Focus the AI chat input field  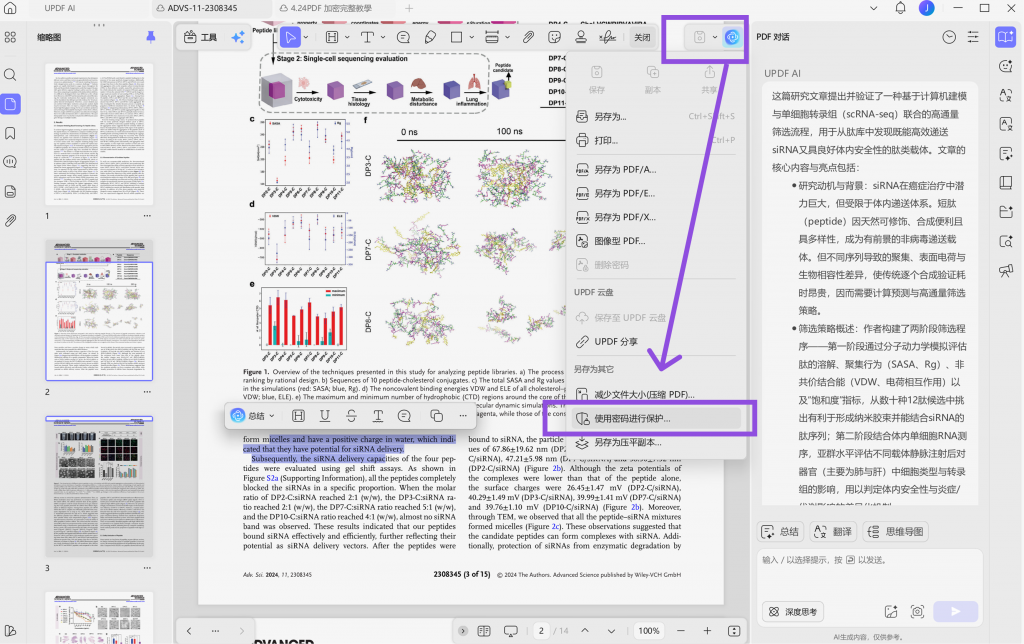[872, 575]
